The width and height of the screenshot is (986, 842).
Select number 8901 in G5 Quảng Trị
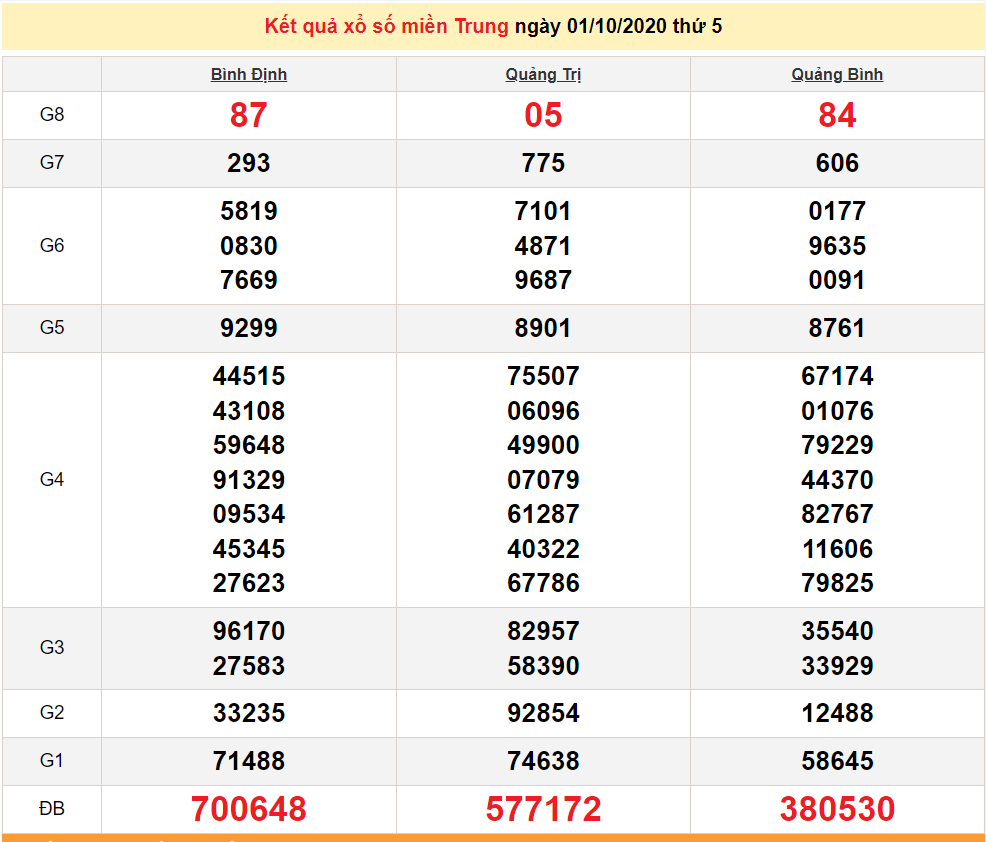[x=542, y=328]
